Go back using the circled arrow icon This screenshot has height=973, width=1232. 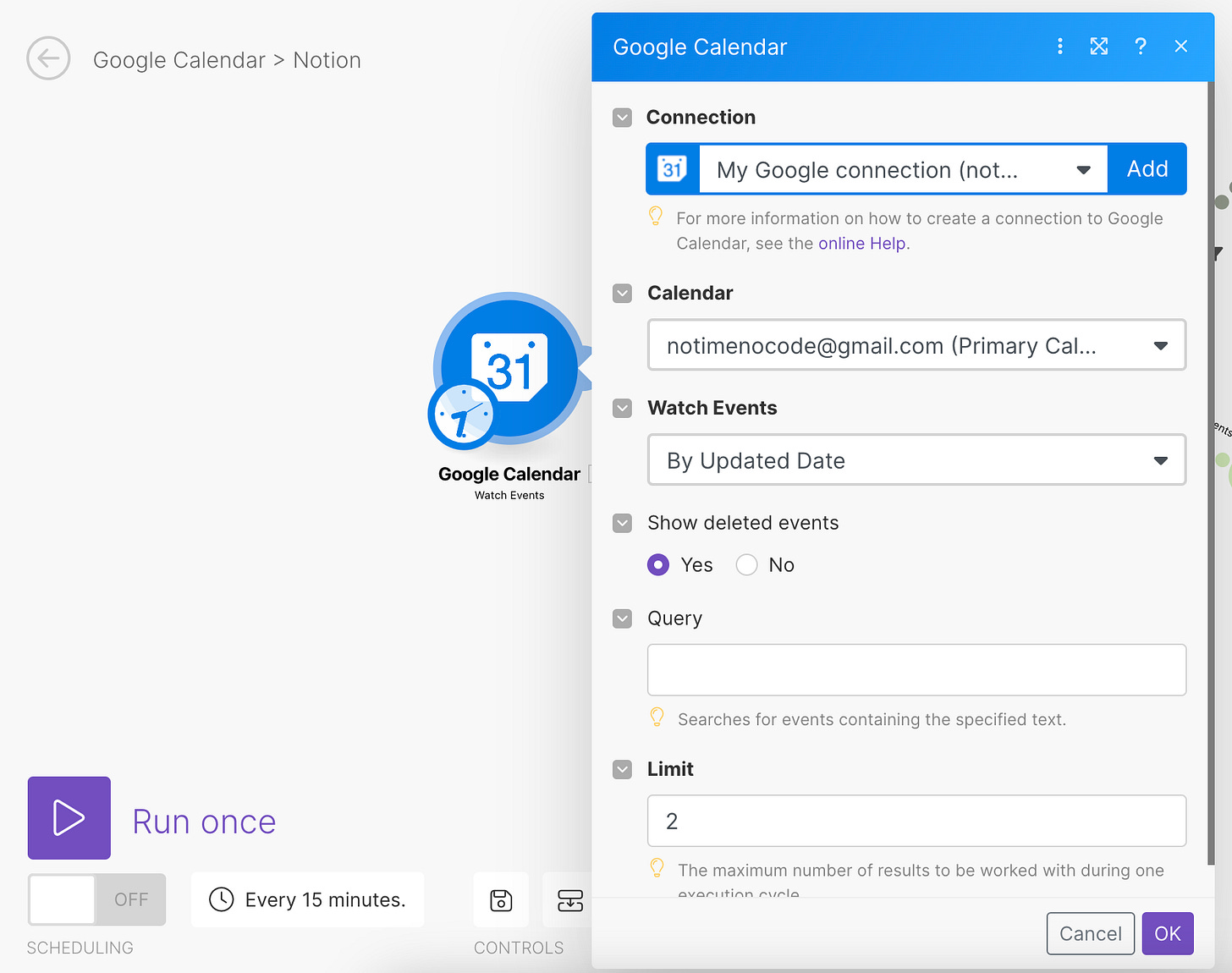point(48,58)
